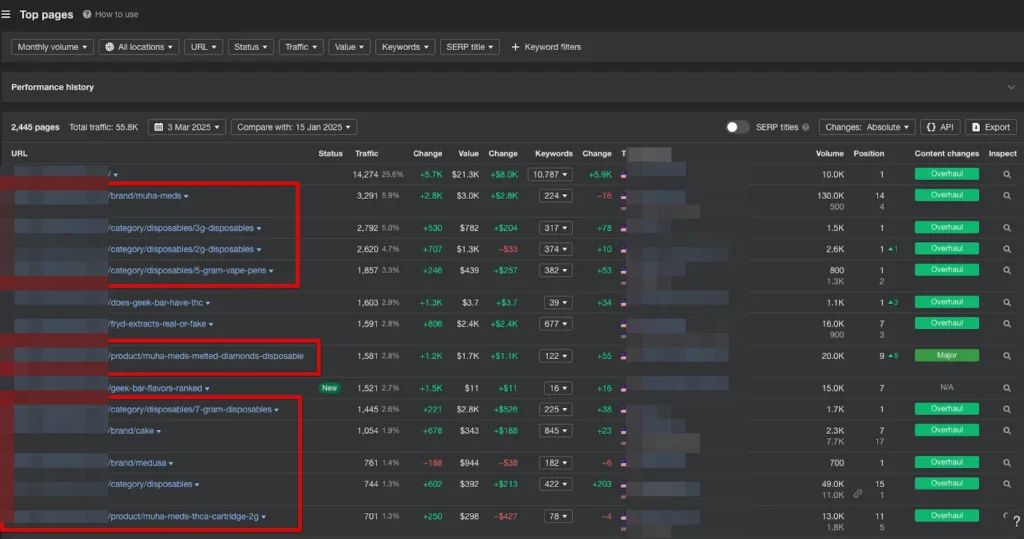Inspect the 3g-disposables row
Image resolution: width=1024 pixels, height=539 pixels.
1007,228
